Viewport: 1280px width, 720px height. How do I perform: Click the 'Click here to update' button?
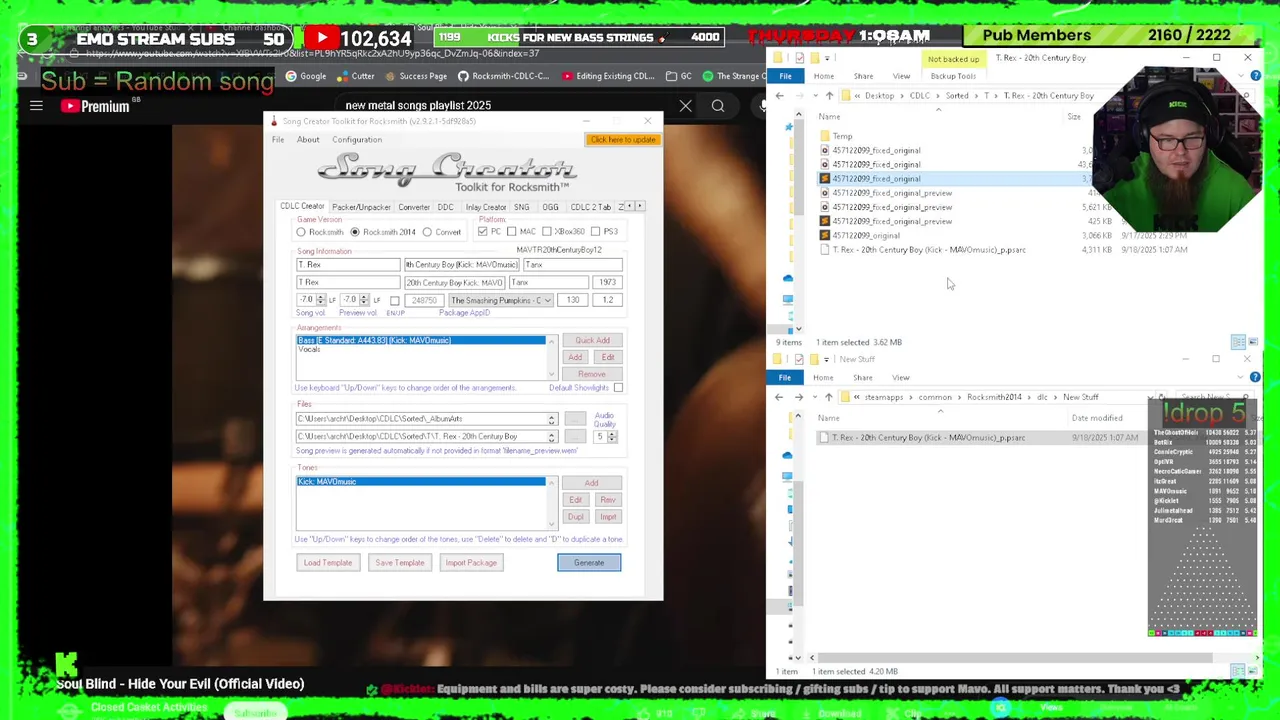coord(622,140)
